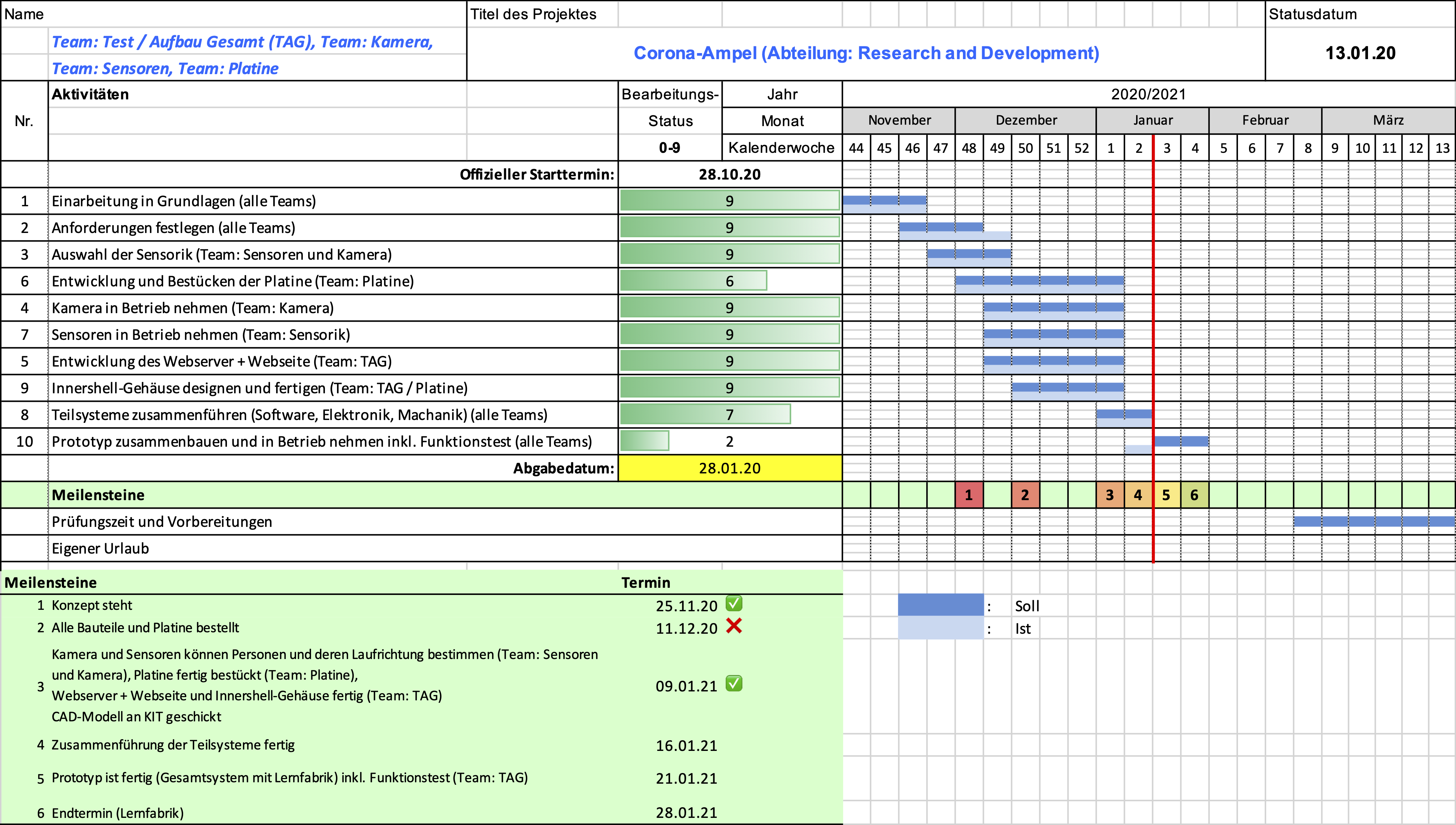This screenshot has height=825, width=1456.
Task: Click green checkmark beside 09.01.21
Action: click(734, 684)
